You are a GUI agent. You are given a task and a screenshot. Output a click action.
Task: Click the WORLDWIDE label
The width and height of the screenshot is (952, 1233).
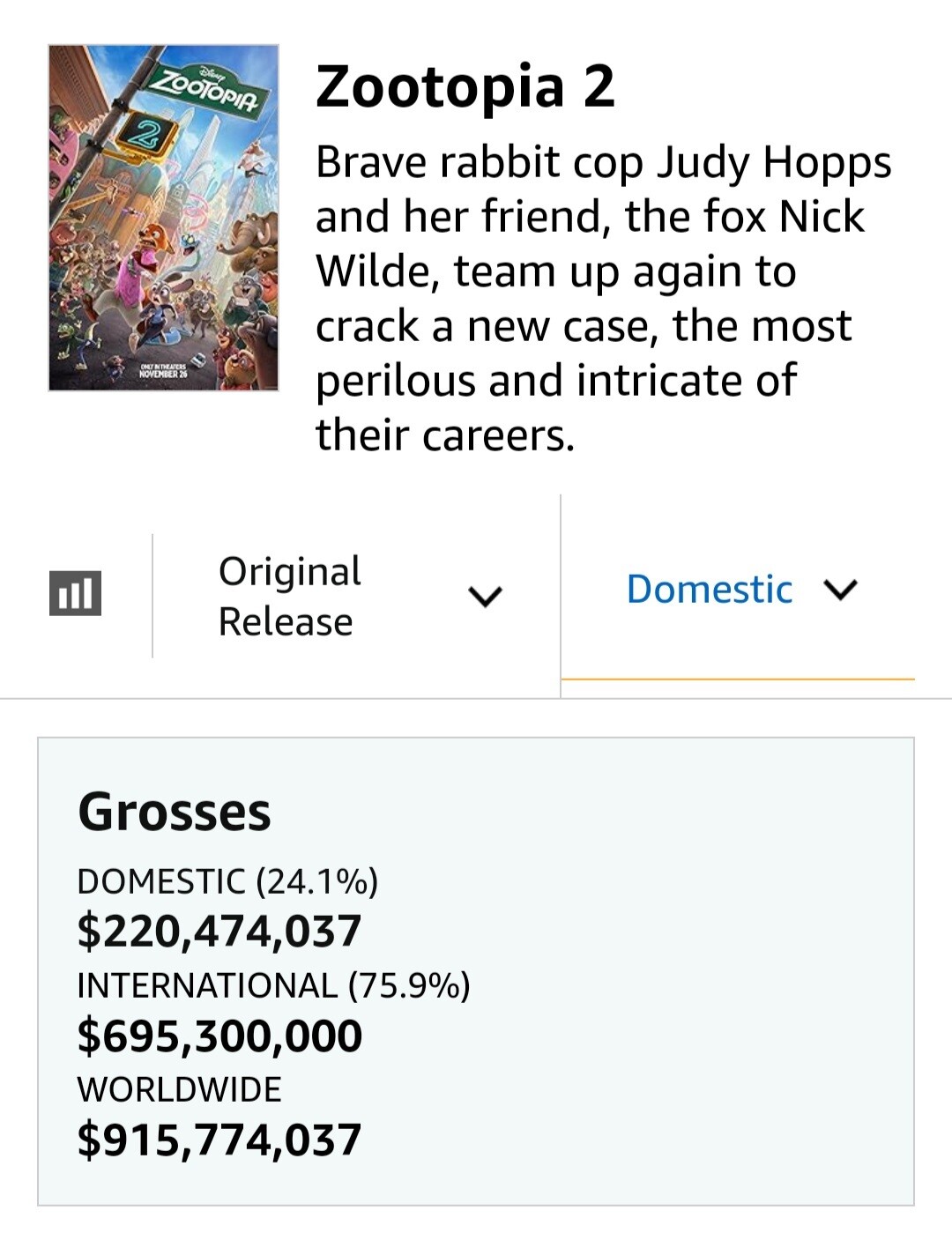pos(179,1089)
